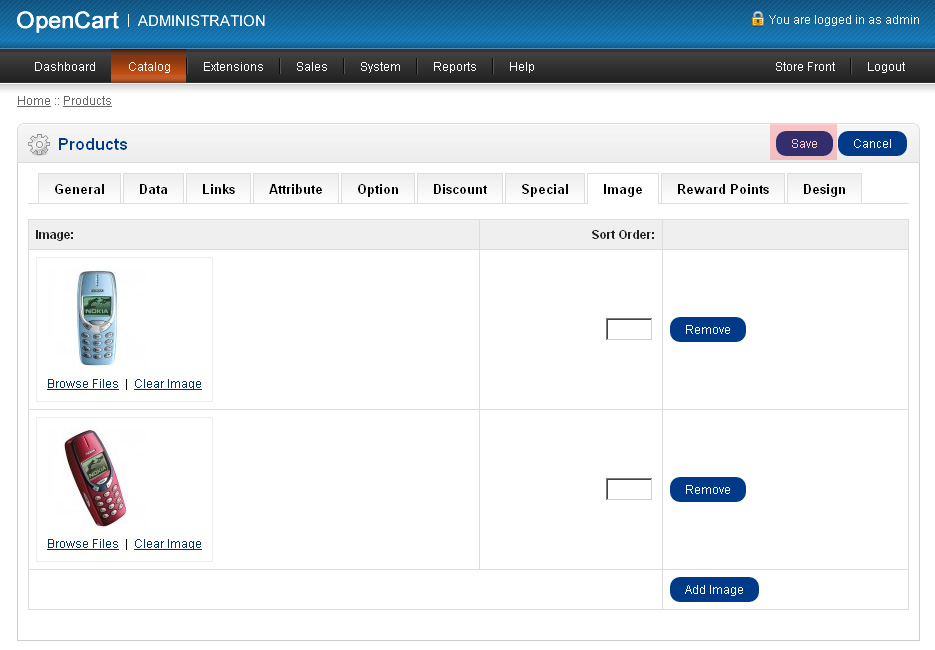Select the red Nokia phone thumbnail

click(96, 478)
